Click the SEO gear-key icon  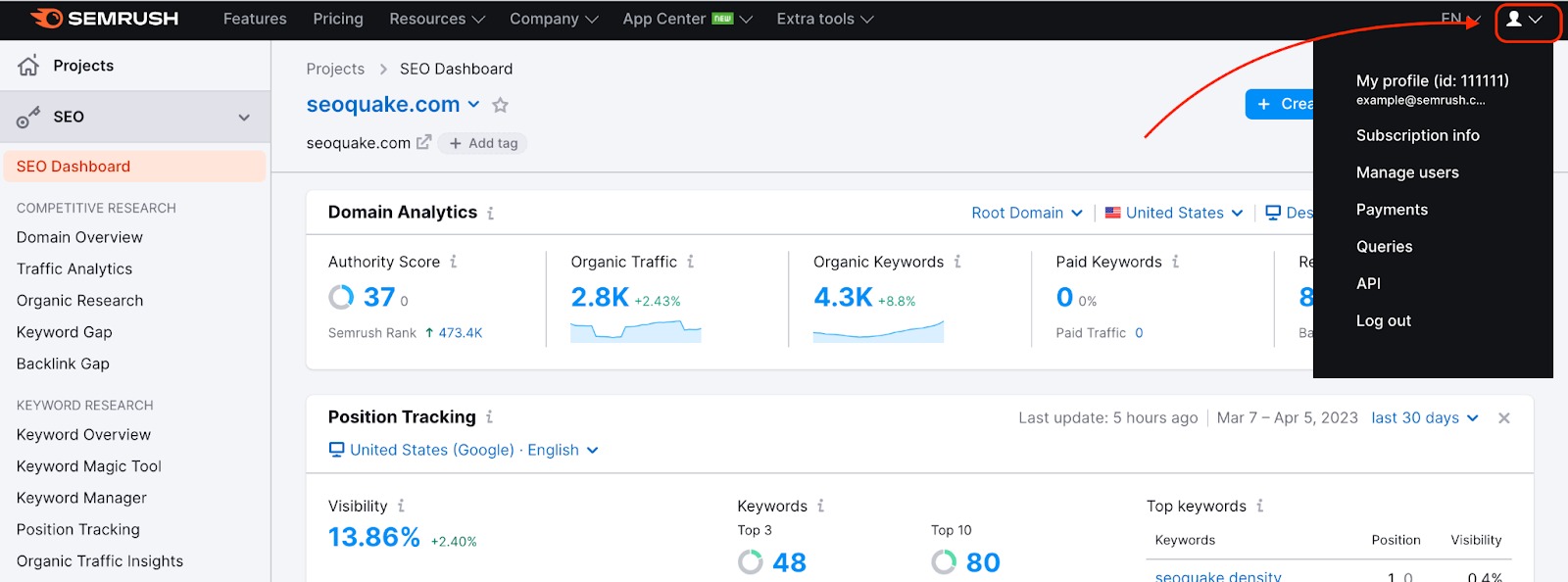tap(28, 117)
